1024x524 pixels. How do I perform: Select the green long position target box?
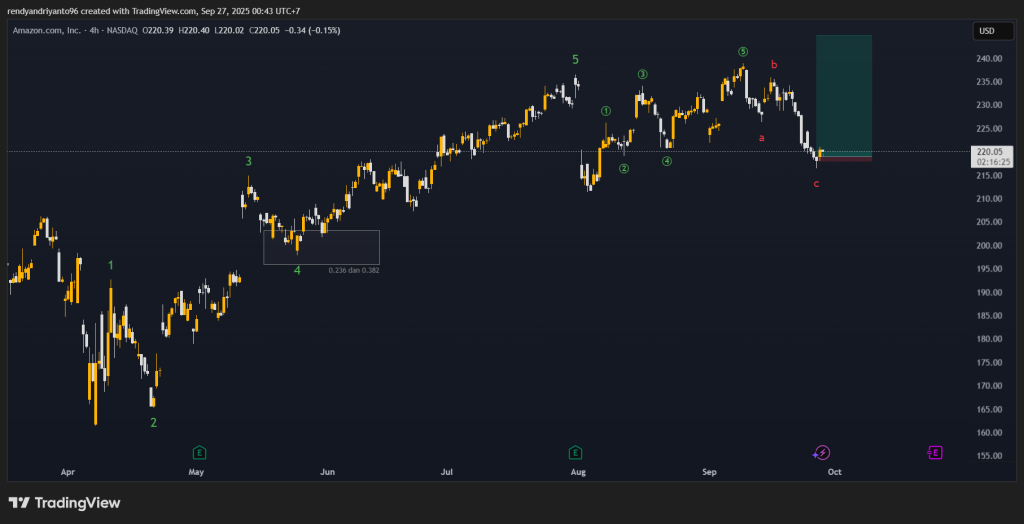pos(844,93)
